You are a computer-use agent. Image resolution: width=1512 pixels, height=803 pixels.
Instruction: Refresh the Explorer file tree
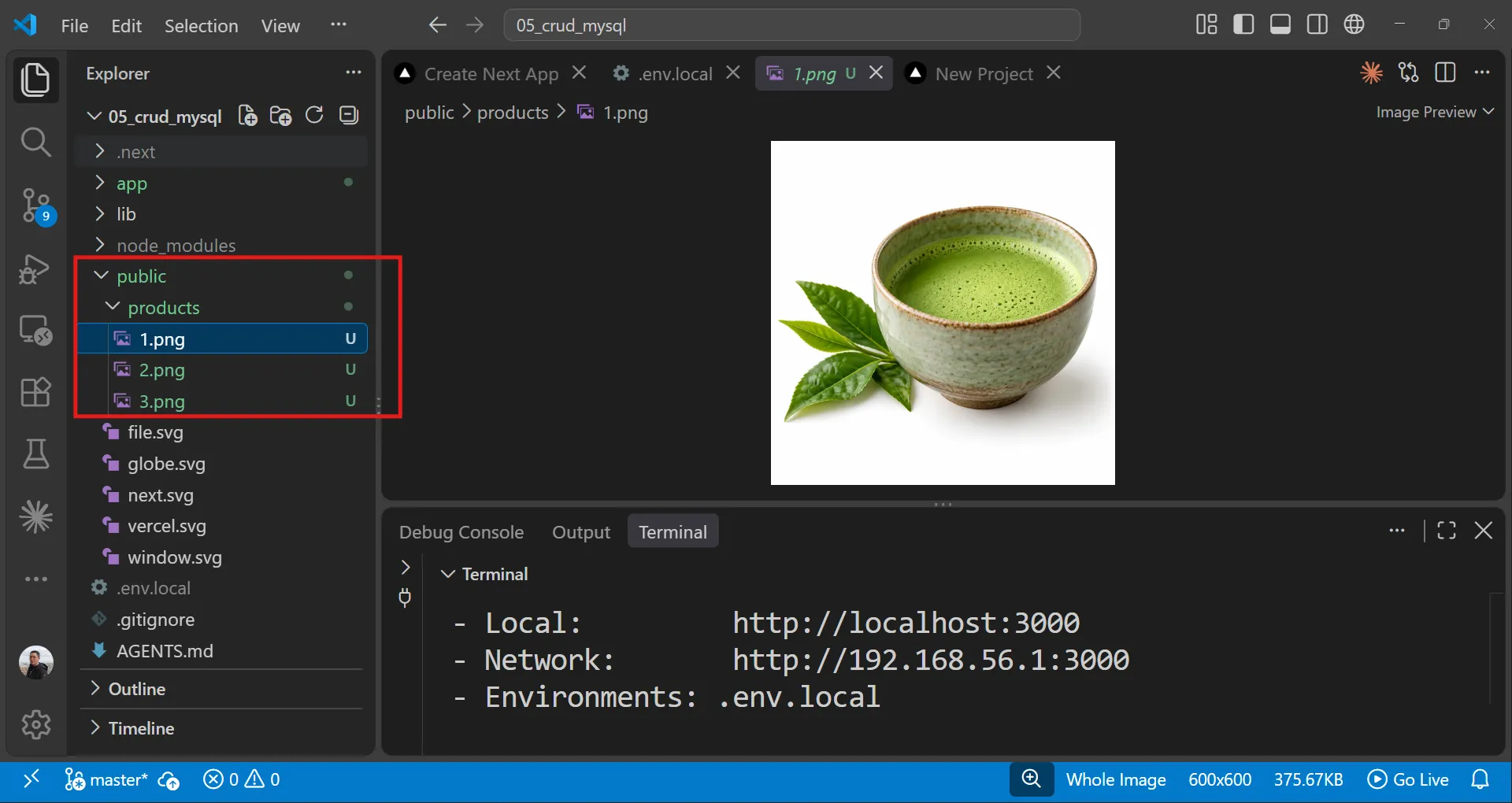pos(314,116)
